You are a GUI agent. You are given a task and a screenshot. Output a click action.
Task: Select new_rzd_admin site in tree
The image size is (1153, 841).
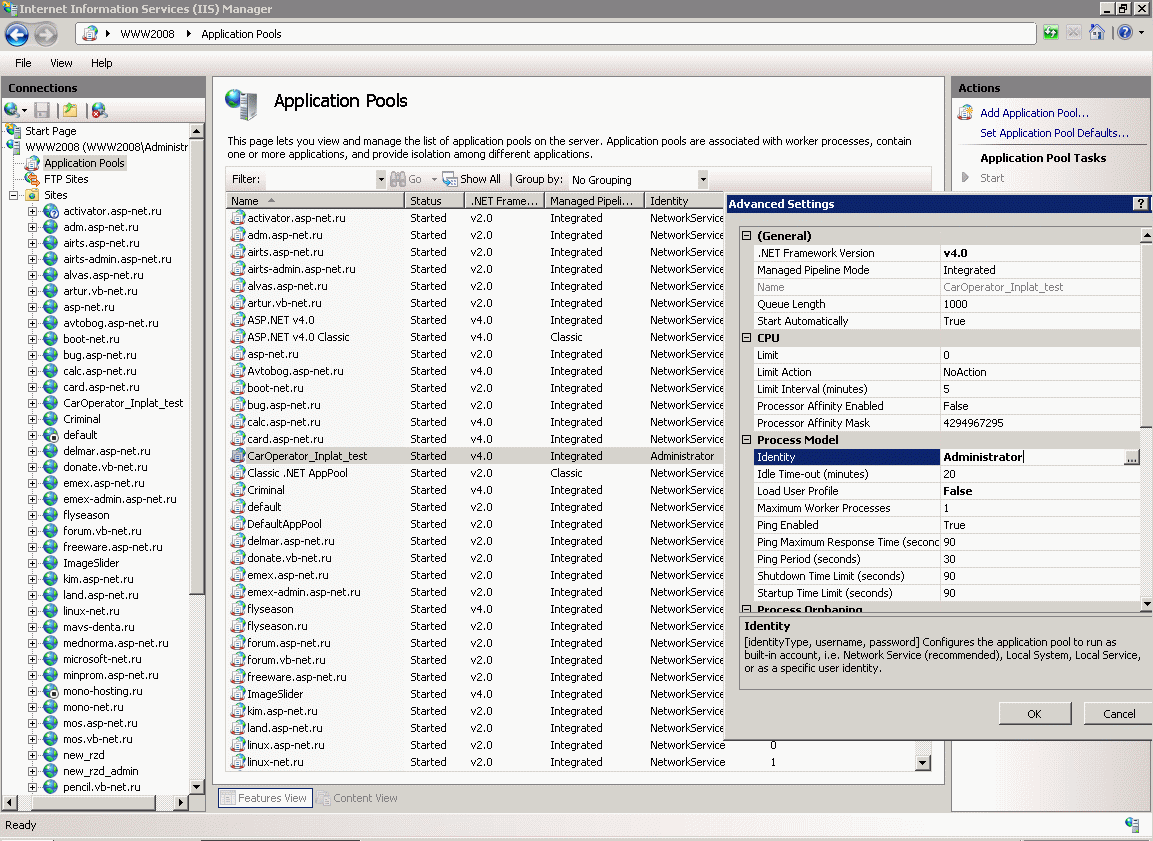(101, 771)
